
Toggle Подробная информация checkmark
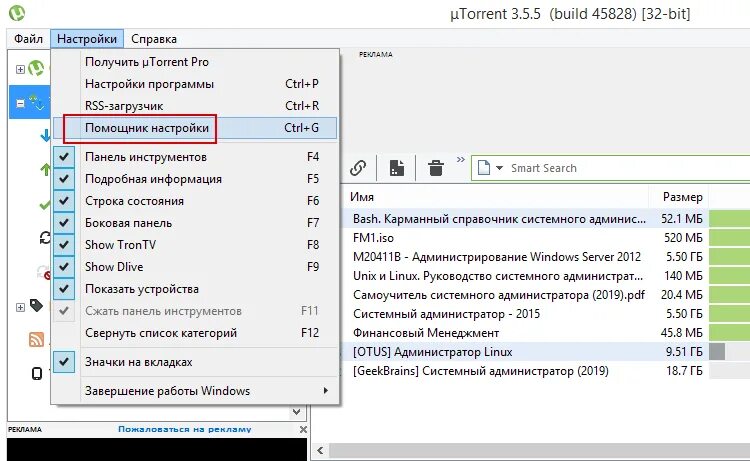coord(64,179)
